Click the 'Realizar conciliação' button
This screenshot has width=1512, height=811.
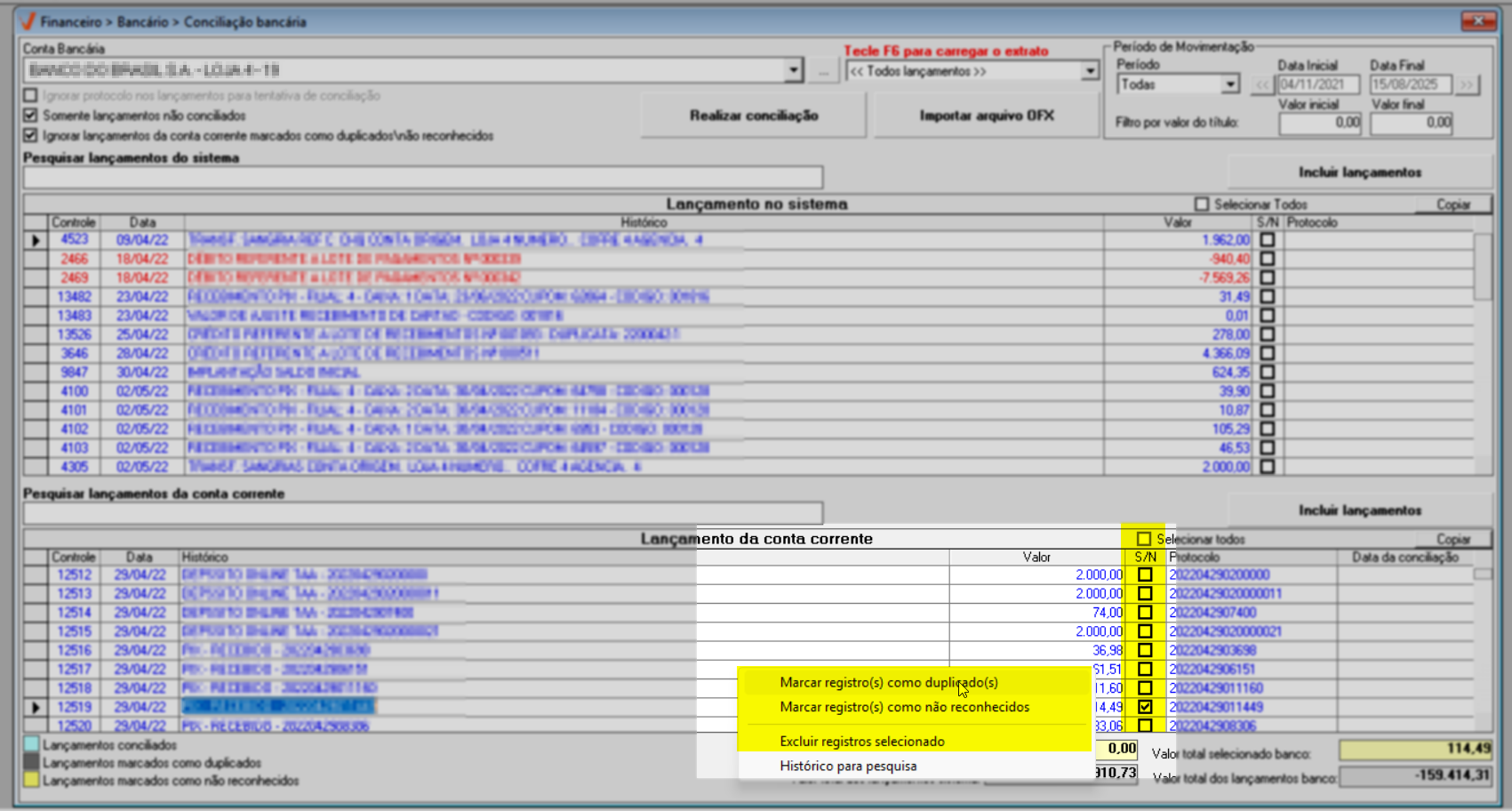(x=754, y=116)
